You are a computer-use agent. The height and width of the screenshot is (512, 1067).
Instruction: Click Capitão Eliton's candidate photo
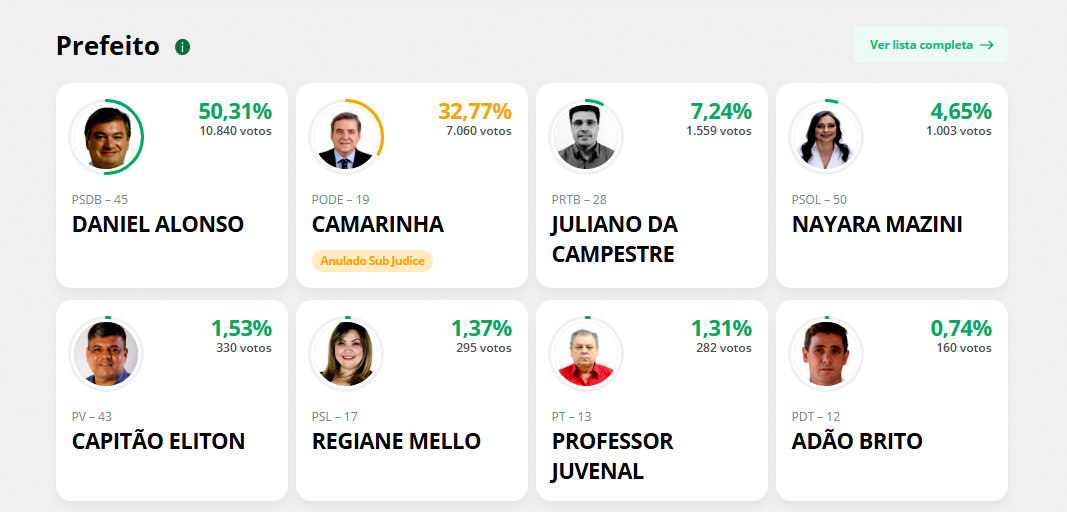(106, 353)
